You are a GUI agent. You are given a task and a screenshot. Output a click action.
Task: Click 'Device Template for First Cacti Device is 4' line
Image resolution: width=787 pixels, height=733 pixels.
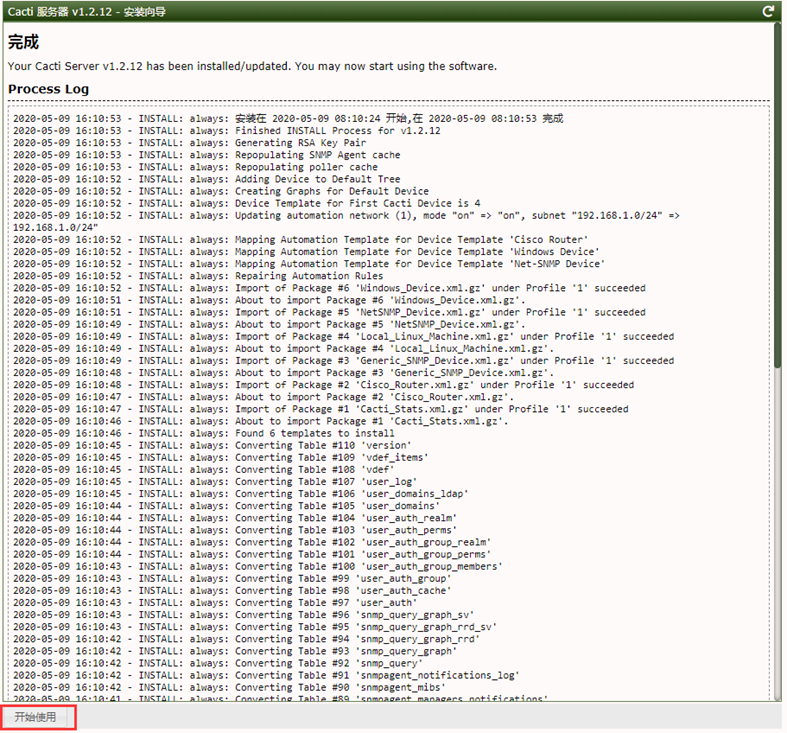(247, 203)
